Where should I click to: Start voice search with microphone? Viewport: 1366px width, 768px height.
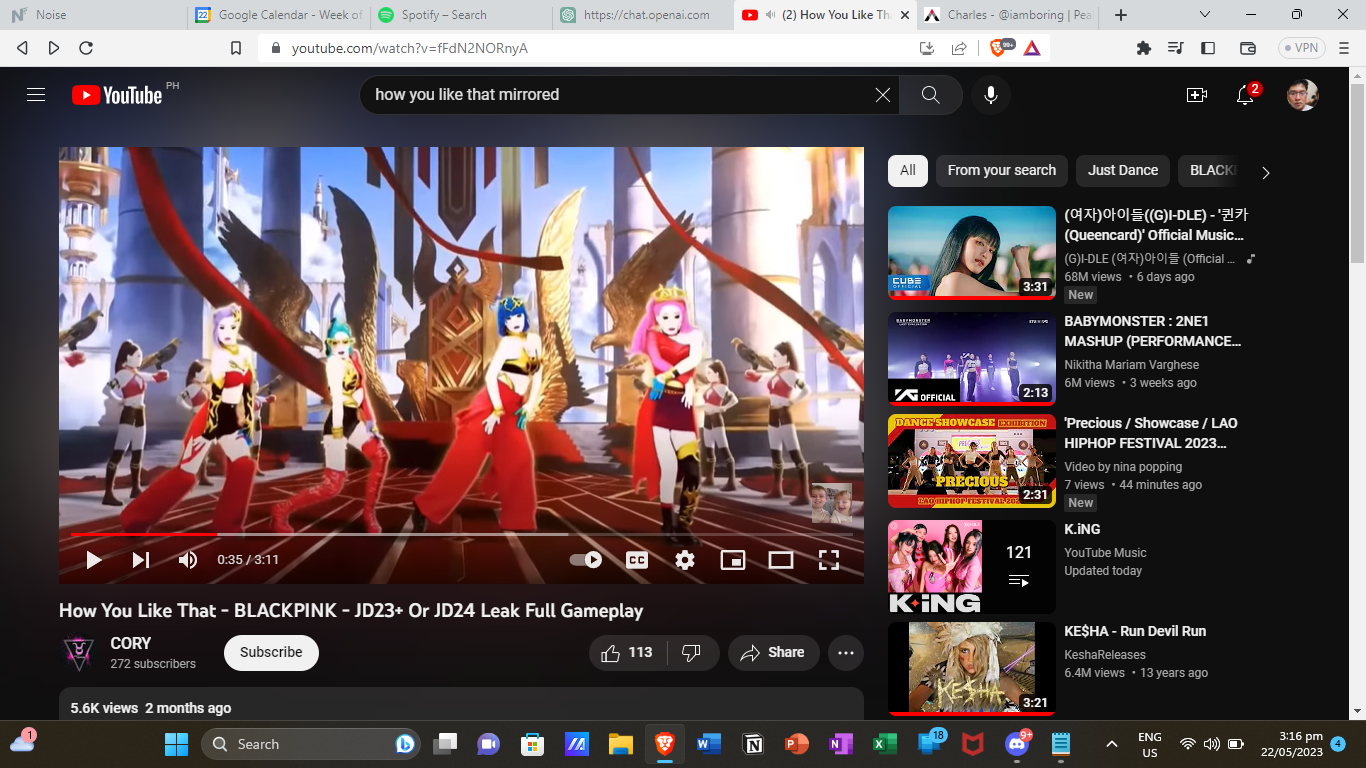coord(991,95)
